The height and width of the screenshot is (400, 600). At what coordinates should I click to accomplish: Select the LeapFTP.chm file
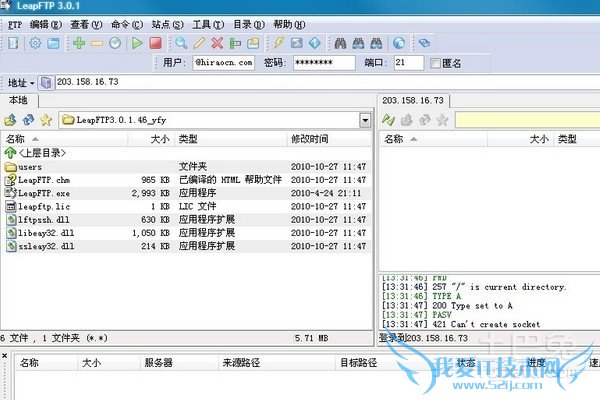[x=187, y=180]
